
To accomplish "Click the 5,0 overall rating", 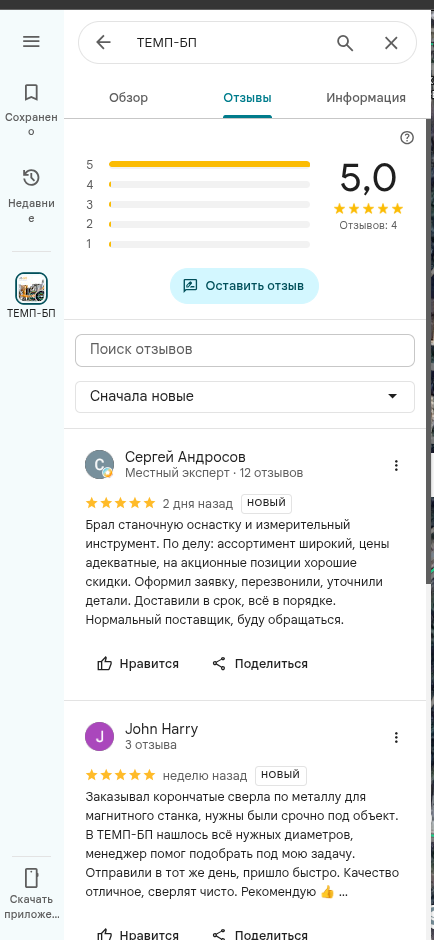I will (x=368, y=177).
